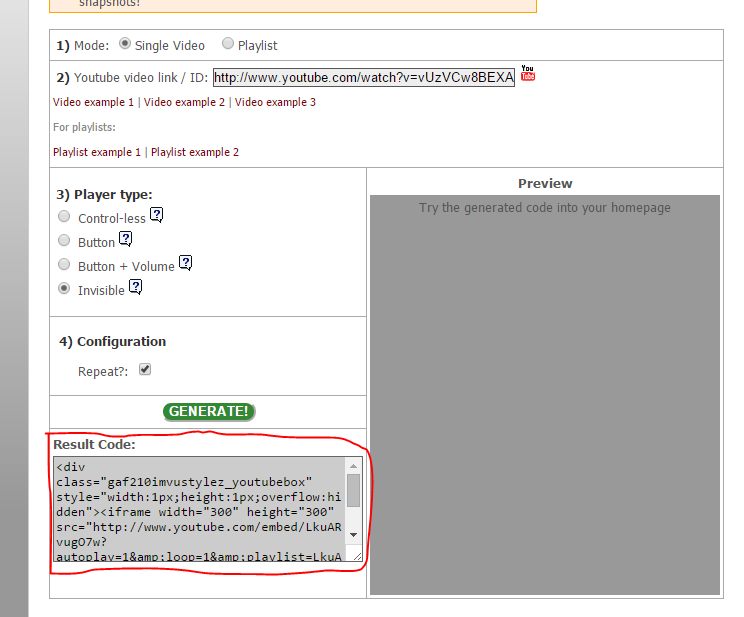The image size is (744, 617).
Task: Open Video example 1 link
Action: pos(93,102)
